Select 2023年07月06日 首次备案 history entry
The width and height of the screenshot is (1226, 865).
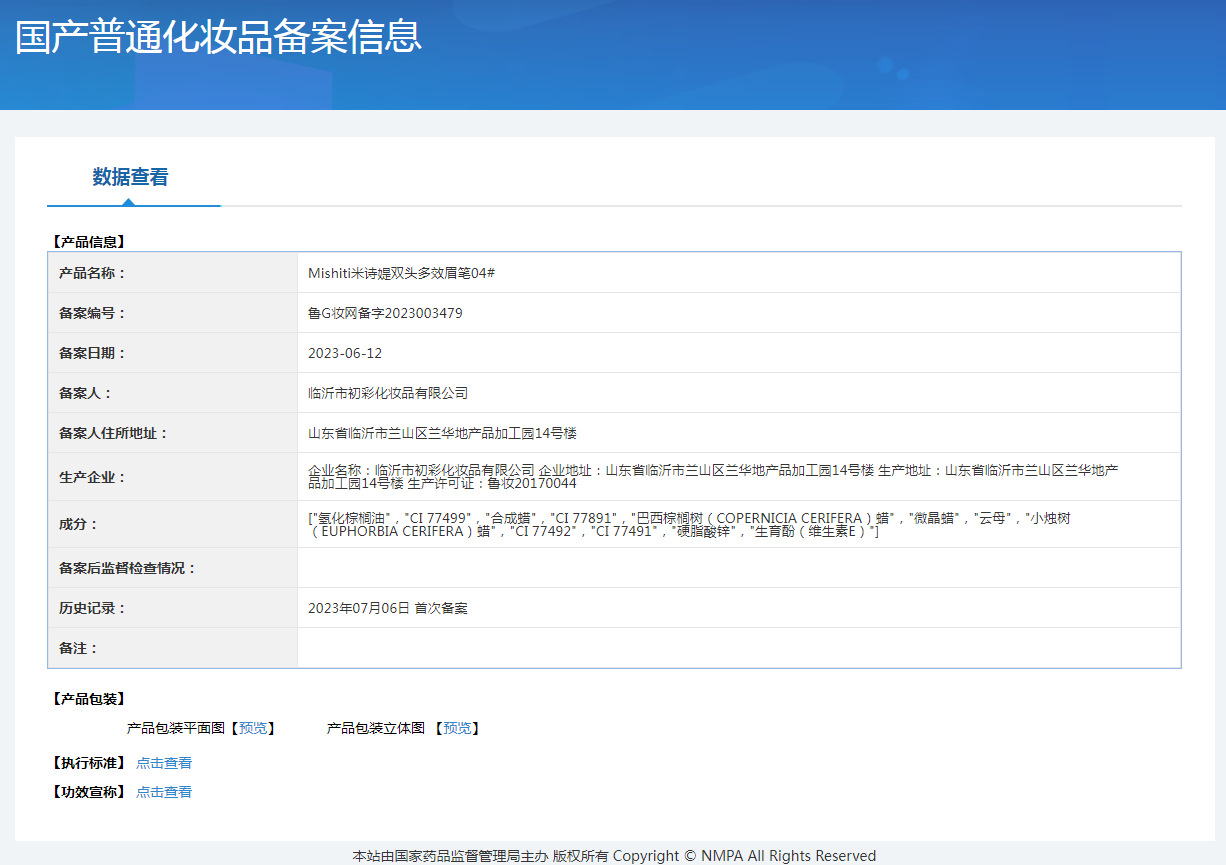click(388, 608)
